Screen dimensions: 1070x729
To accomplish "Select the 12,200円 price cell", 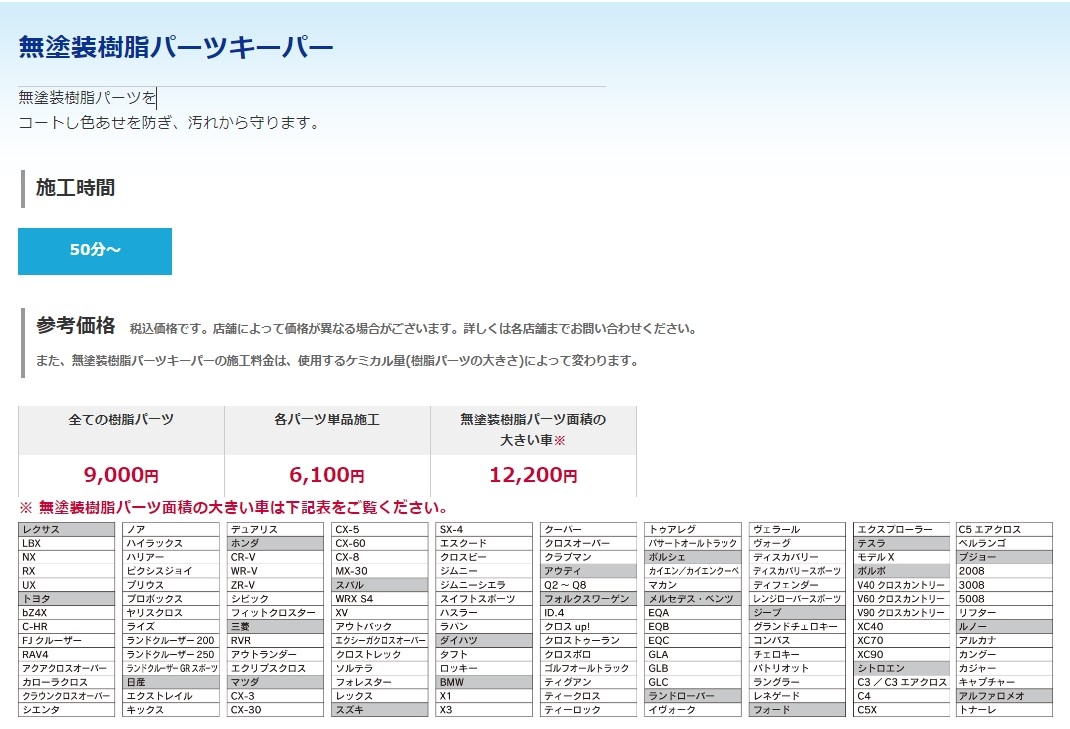I will pyautogui.click(x=533, y=476).
